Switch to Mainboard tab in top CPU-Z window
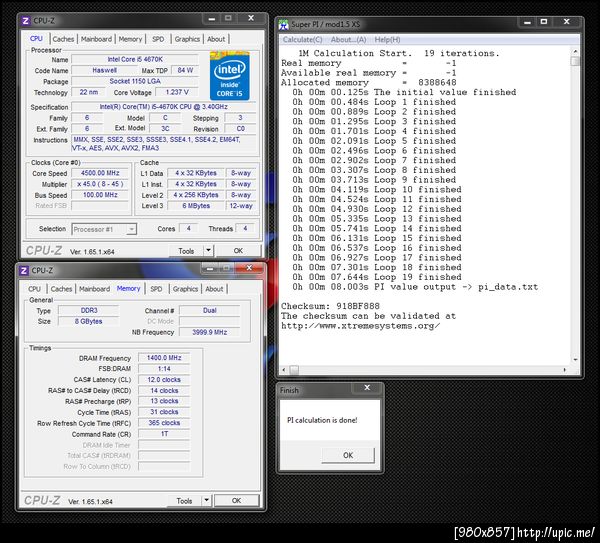600x543 pixels. (x=96, y=39)
